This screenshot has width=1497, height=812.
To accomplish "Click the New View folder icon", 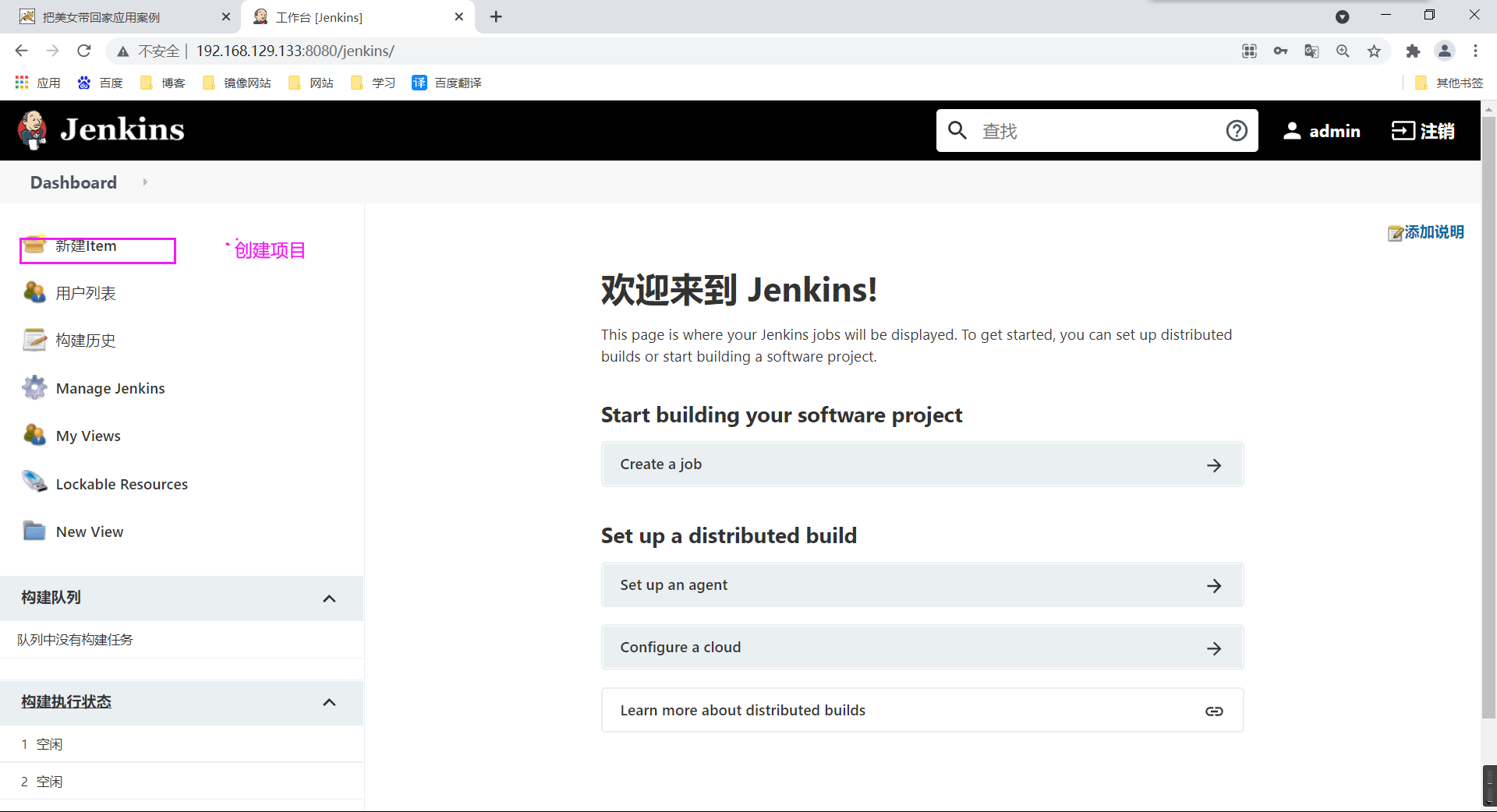I will [34, 531].
